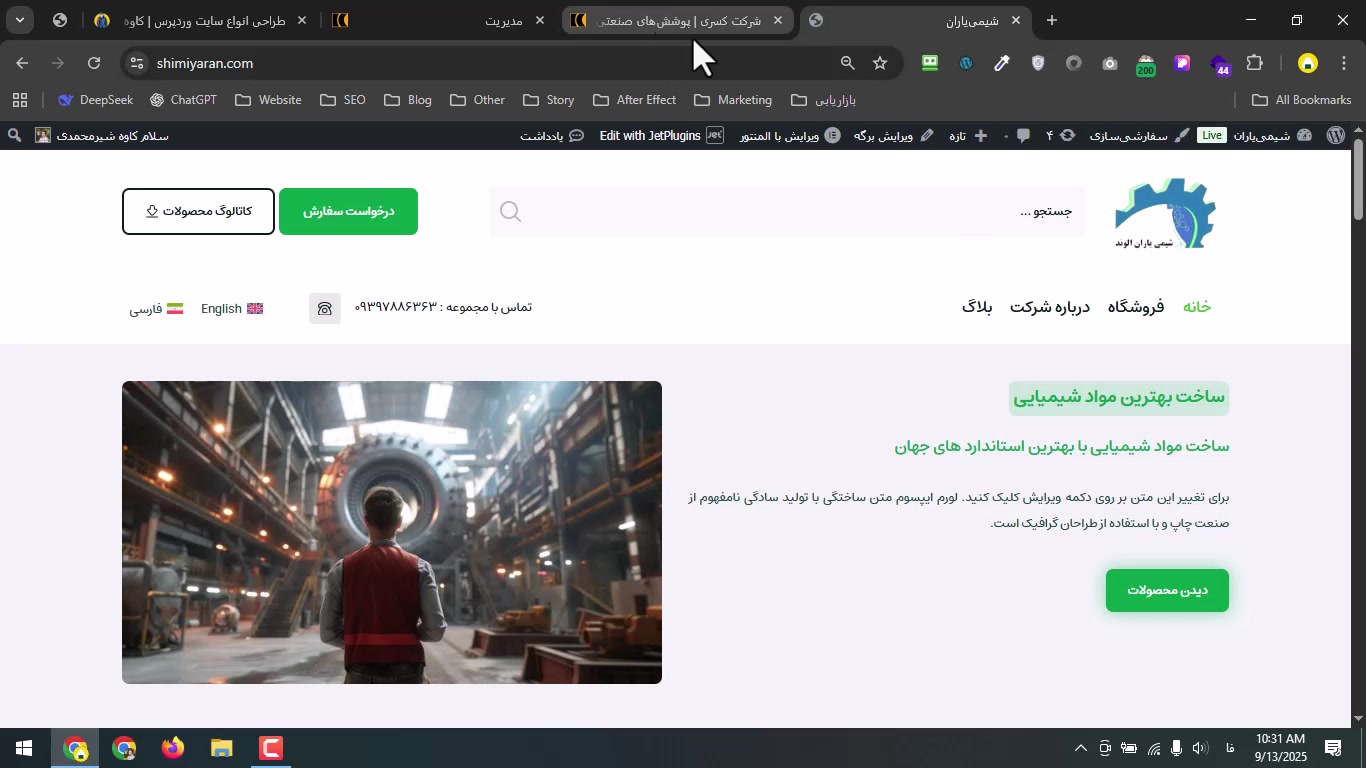Expand the Website bookmarks folder
This screenshot has width=1366, height=768.
tap(268, 100)
